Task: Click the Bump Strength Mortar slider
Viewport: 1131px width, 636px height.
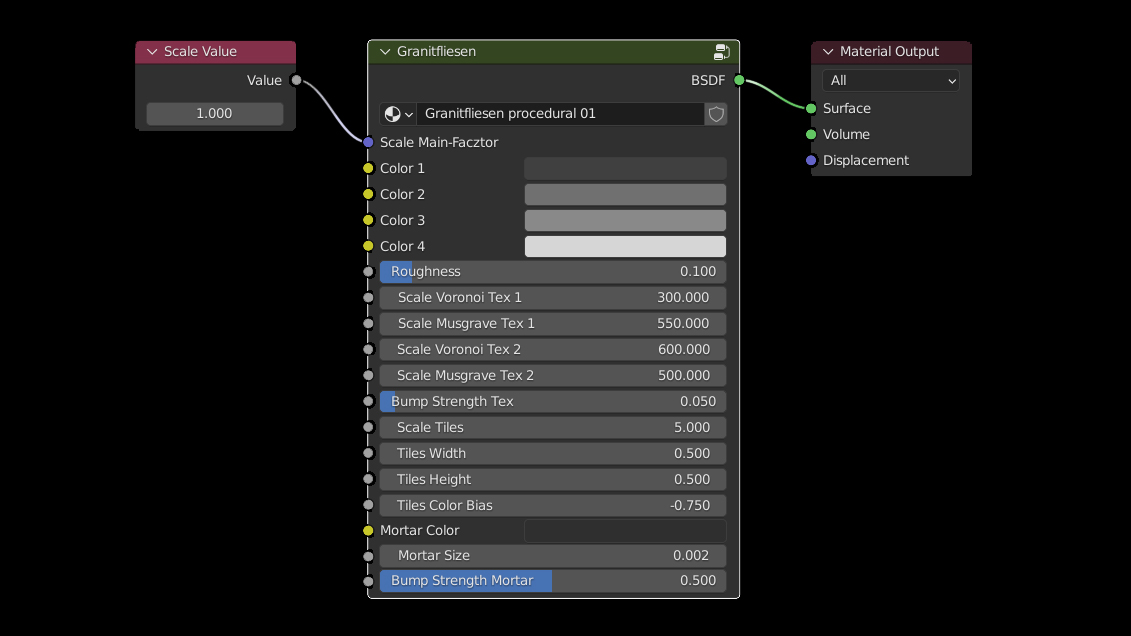Action: pos(553,581)
